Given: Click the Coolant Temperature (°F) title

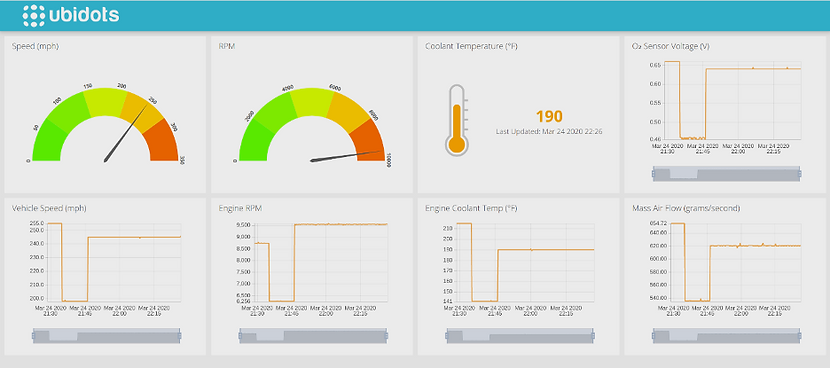Looking at the screenshot, I should point(471,46).
